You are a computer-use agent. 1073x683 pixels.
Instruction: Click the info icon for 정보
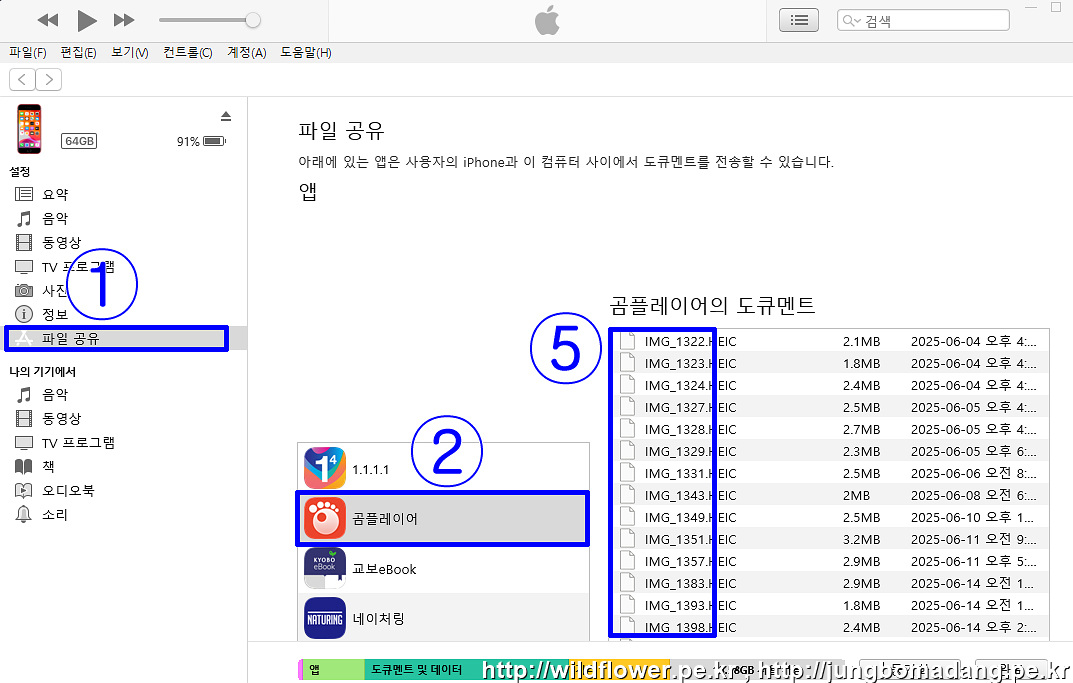pos(24,314)
